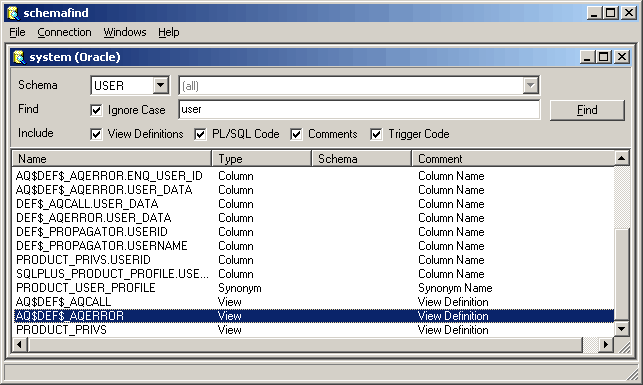Toggle the View Definitions checkbox
The image size is (643, 385).
pos(96,134)
